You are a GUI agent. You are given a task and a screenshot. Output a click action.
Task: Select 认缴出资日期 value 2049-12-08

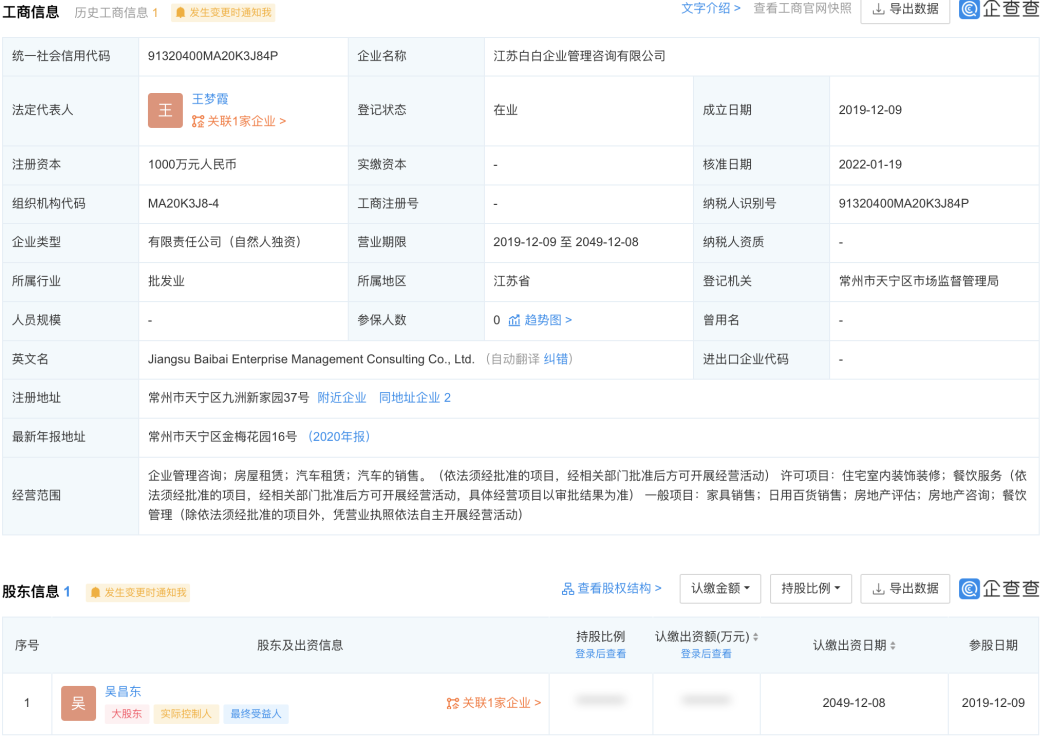tap(854, 703)
